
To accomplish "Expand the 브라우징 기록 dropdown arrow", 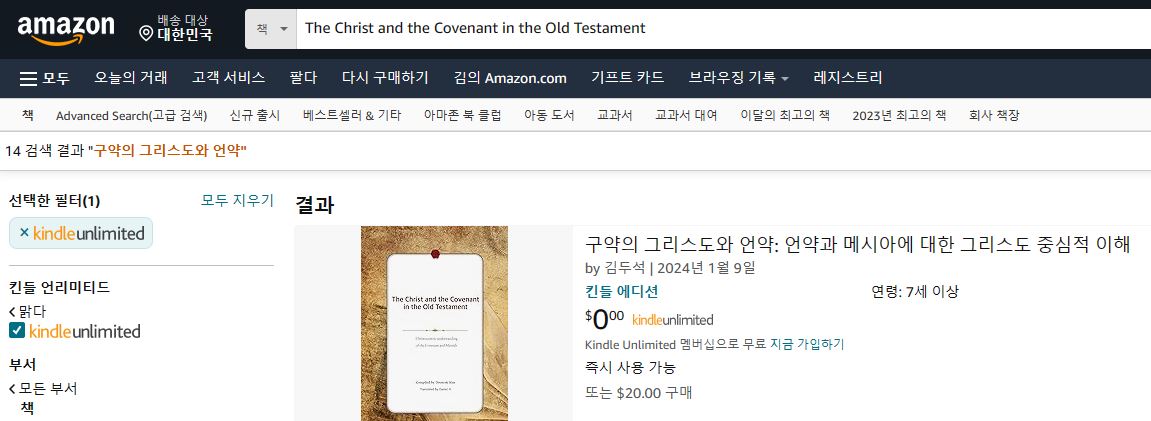I will tap(785, 78).
